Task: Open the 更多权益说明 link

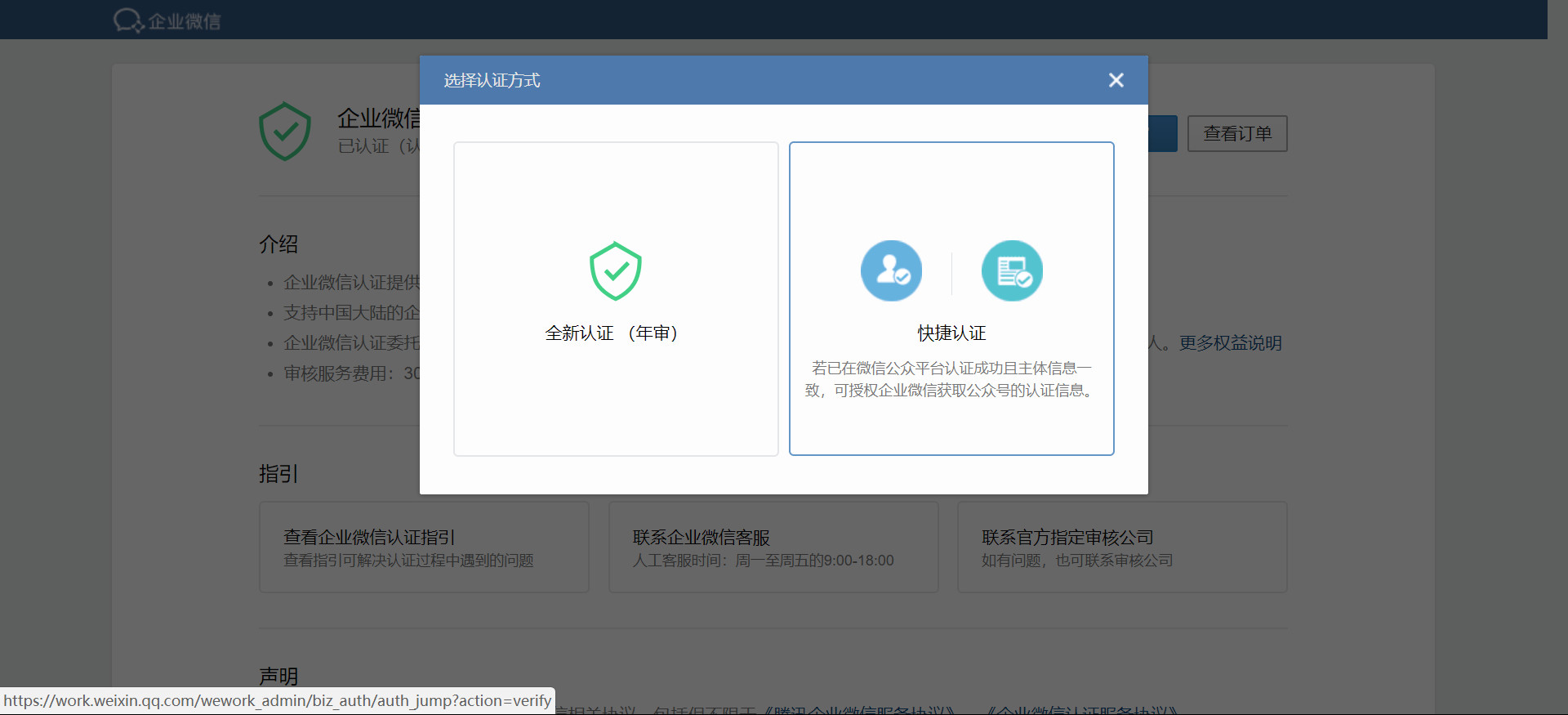Action: pos(1230,343)
